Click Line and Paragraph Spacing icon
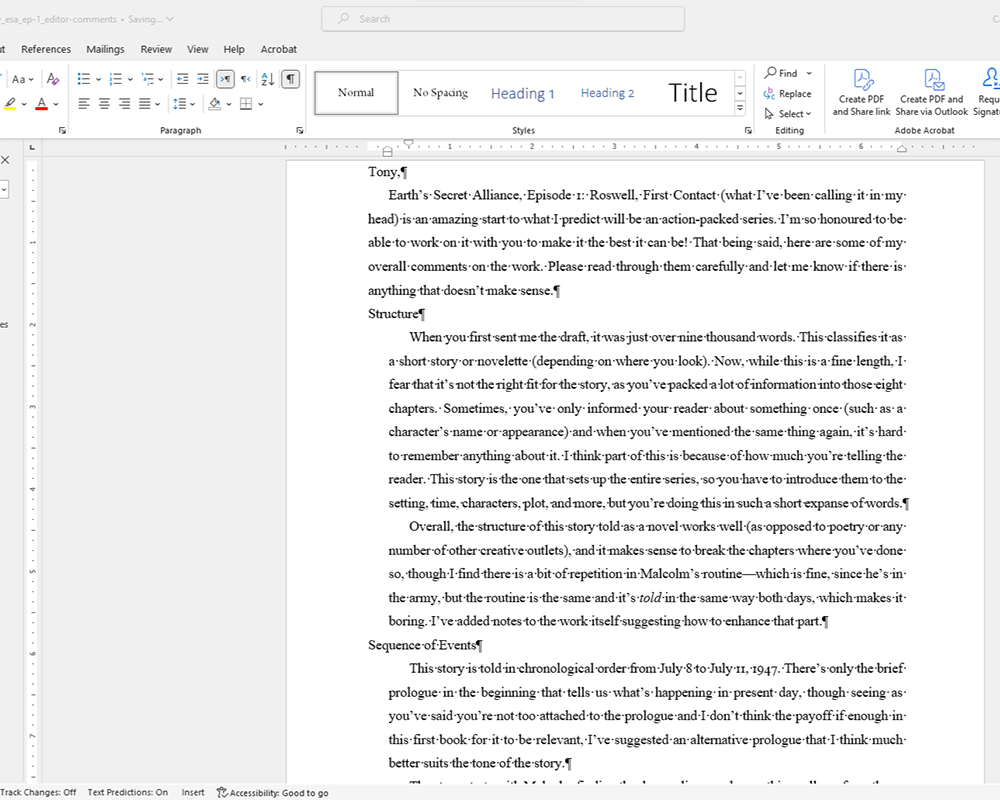The height and width of the screenshot is (800, 1000). (x=180, y=103)
